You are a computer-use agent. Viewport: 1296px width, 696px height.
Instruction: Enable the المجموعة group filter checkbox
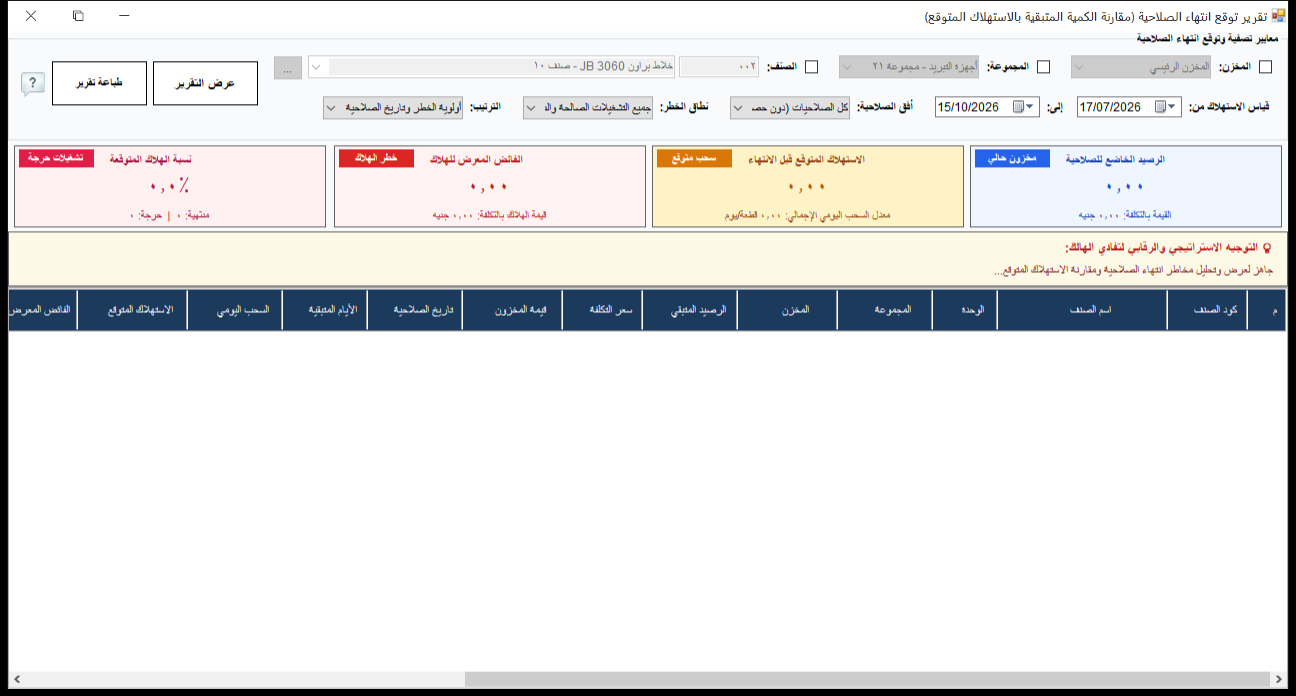click(x=1043, y=67)
